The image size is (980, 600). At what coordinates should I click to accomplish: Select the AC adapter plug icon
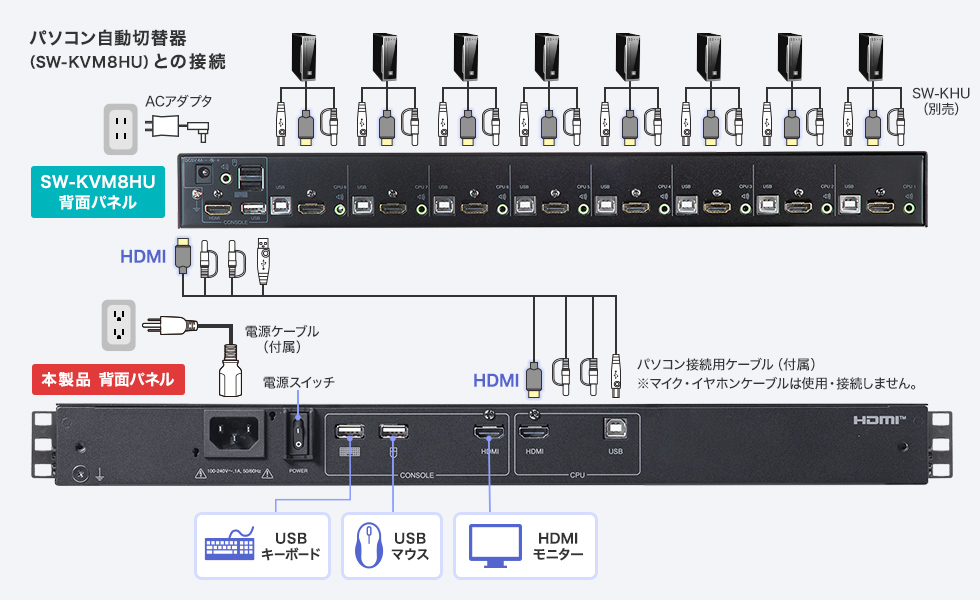pos(177,128)
